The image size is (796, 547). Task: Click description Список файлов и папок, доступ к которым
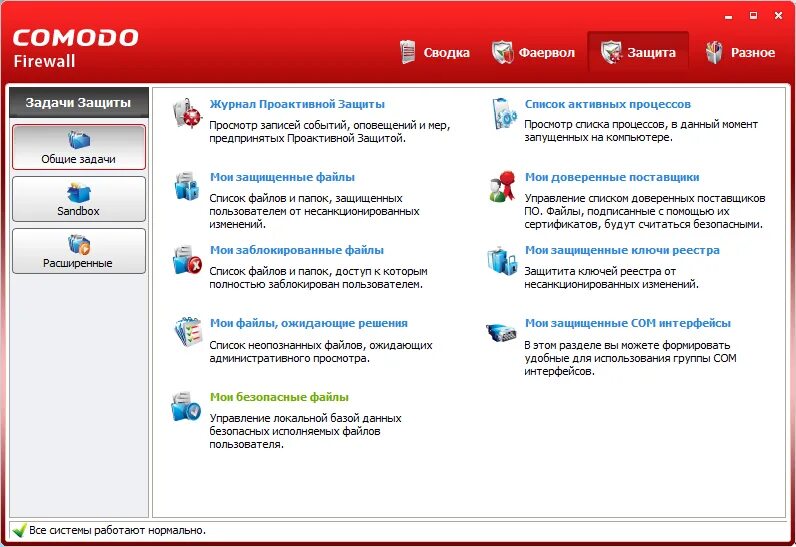tap(318, 278)
